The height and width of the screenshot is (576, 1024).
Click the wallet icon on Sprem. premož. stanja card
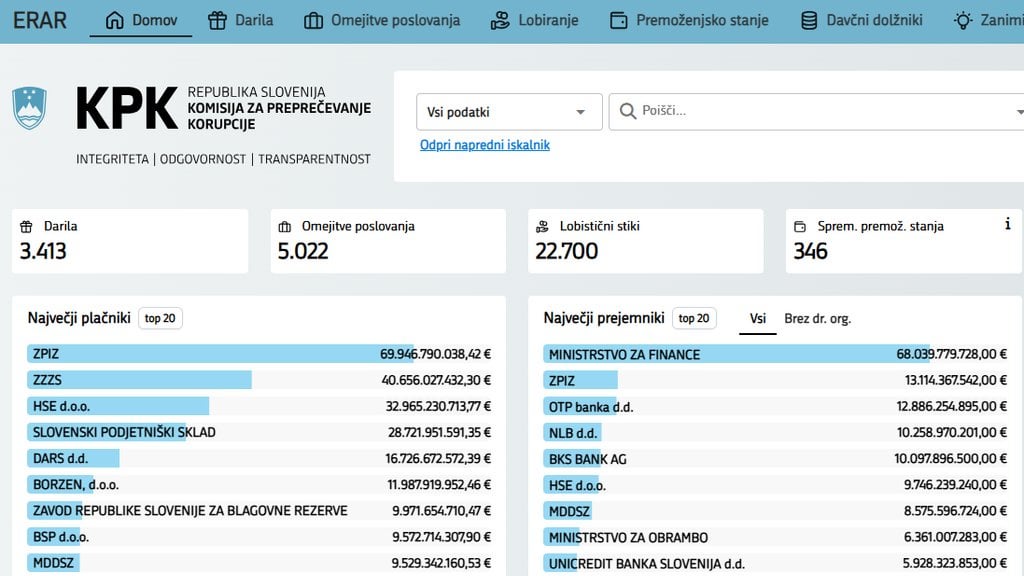point(800,227)
